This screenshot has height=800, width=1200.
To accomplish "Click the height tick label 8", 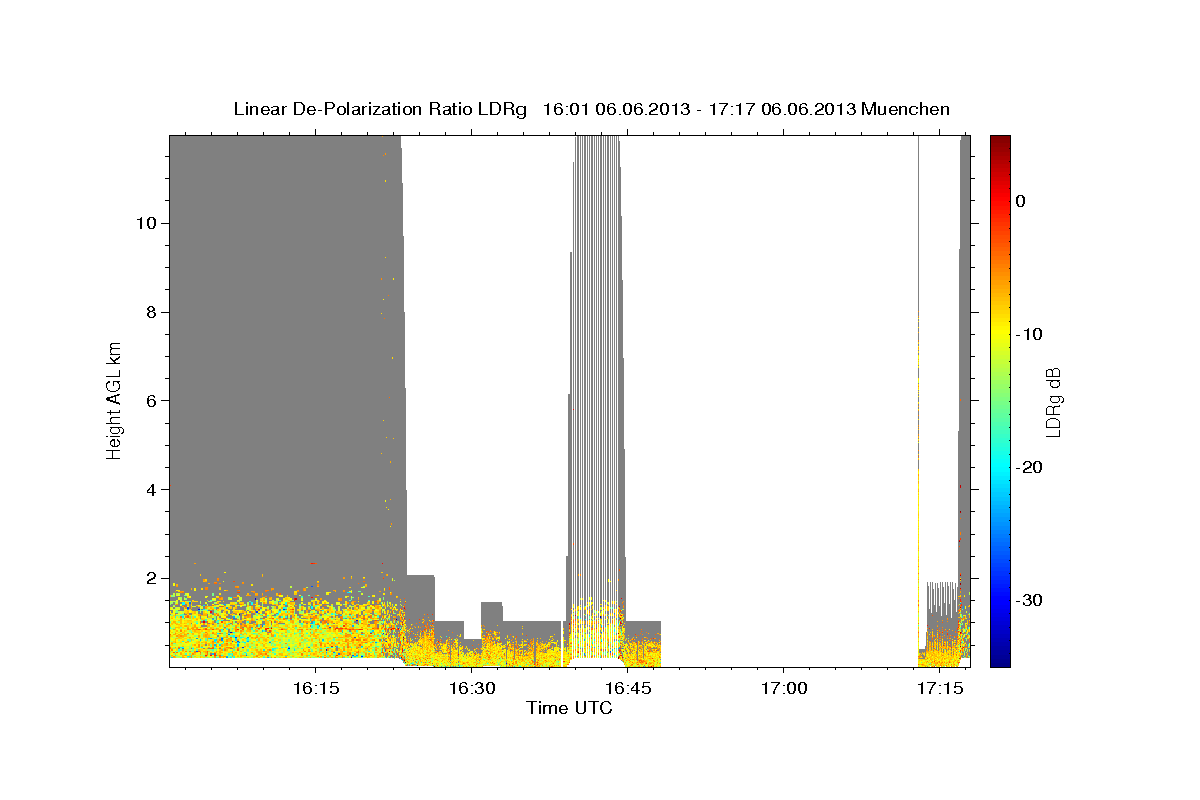I will tap(149, 312).
